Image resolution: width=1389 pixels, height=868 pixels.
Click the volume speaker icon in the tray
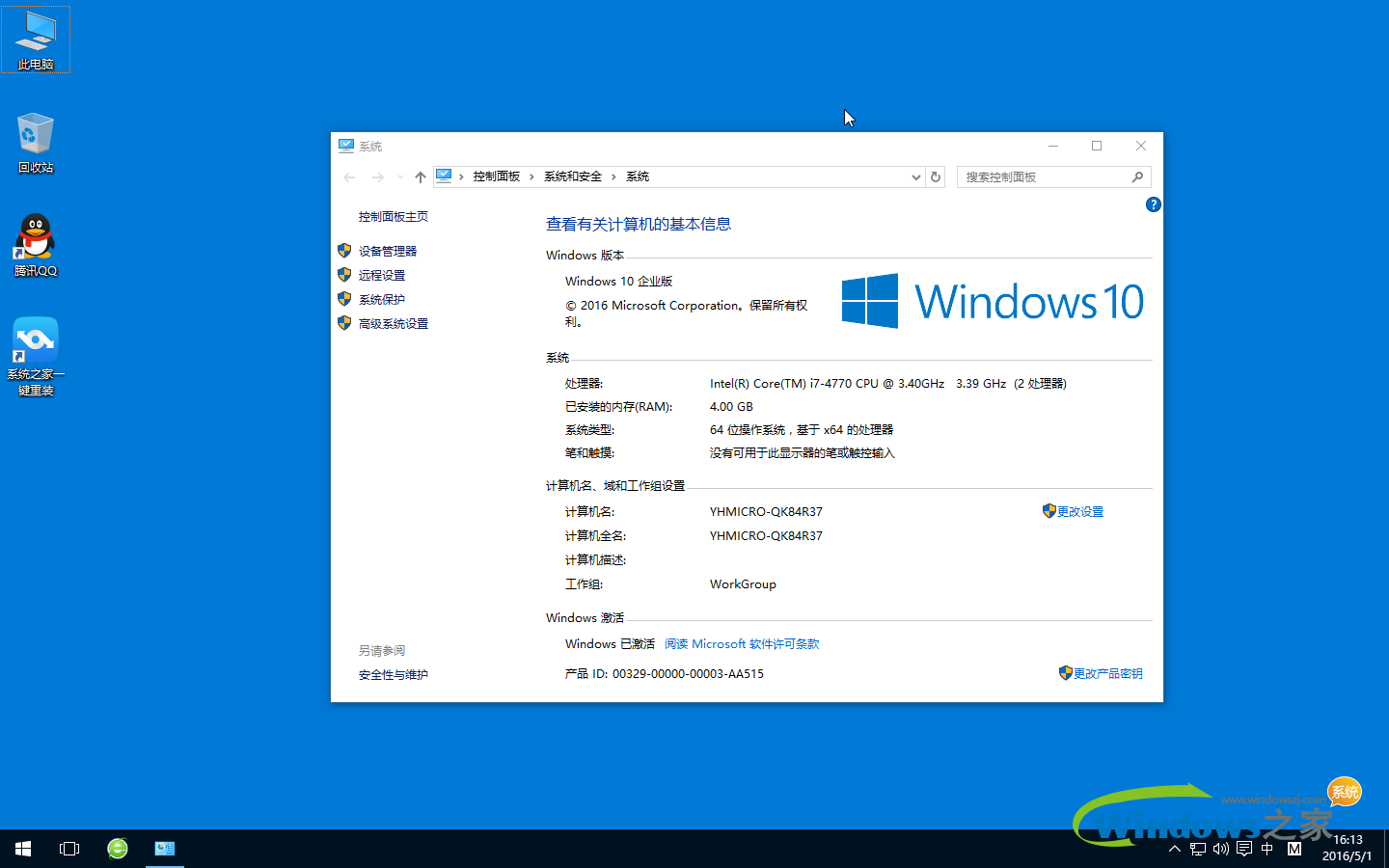[1220, 848]
